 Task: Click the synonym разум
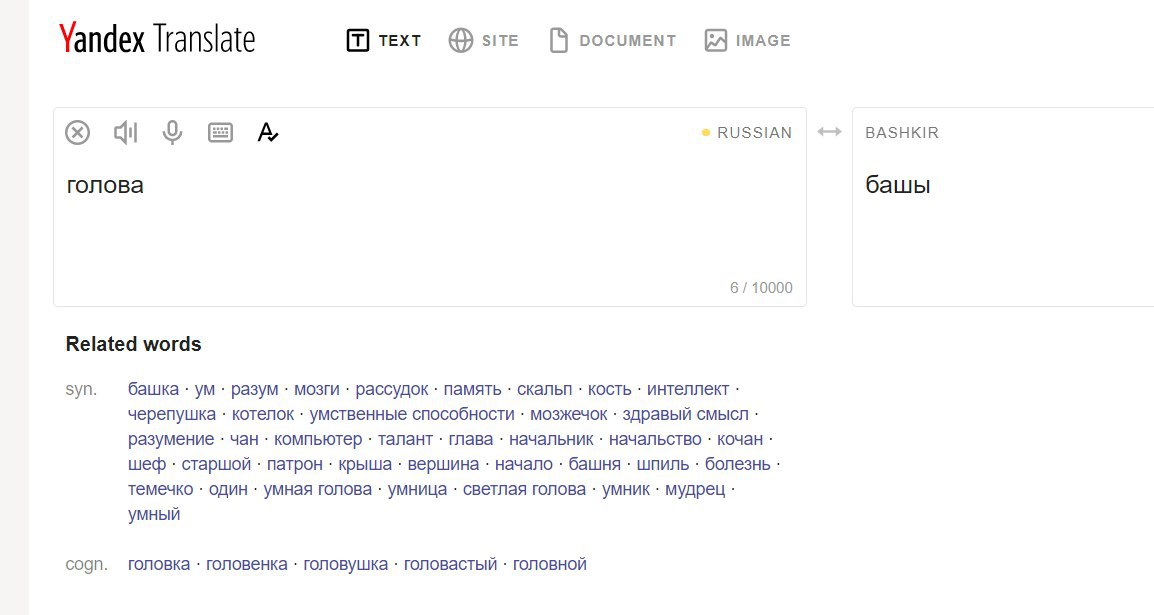[x=255, y=389]
